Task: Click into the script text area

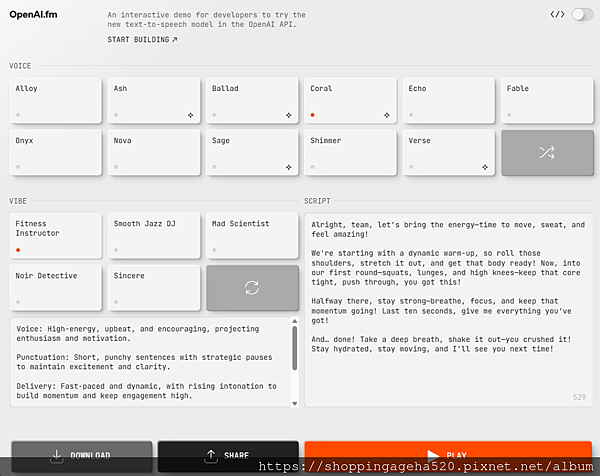Action: (x=448, y=310)
